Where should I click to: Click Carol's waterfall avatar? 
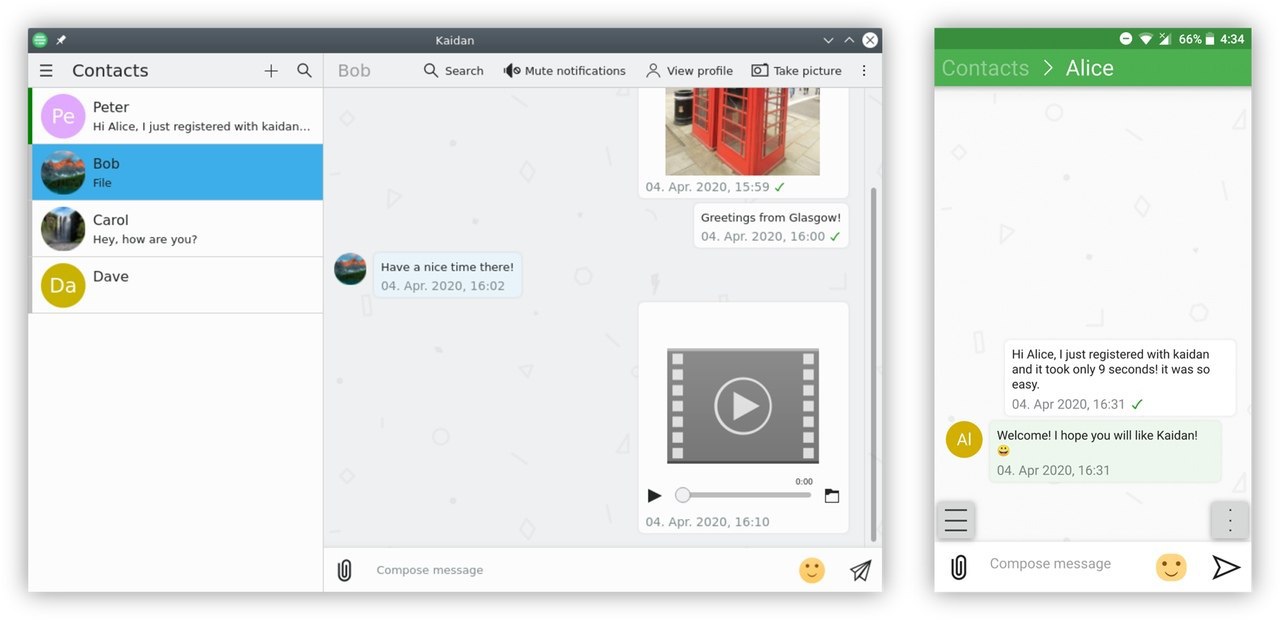tap(63, 229)
